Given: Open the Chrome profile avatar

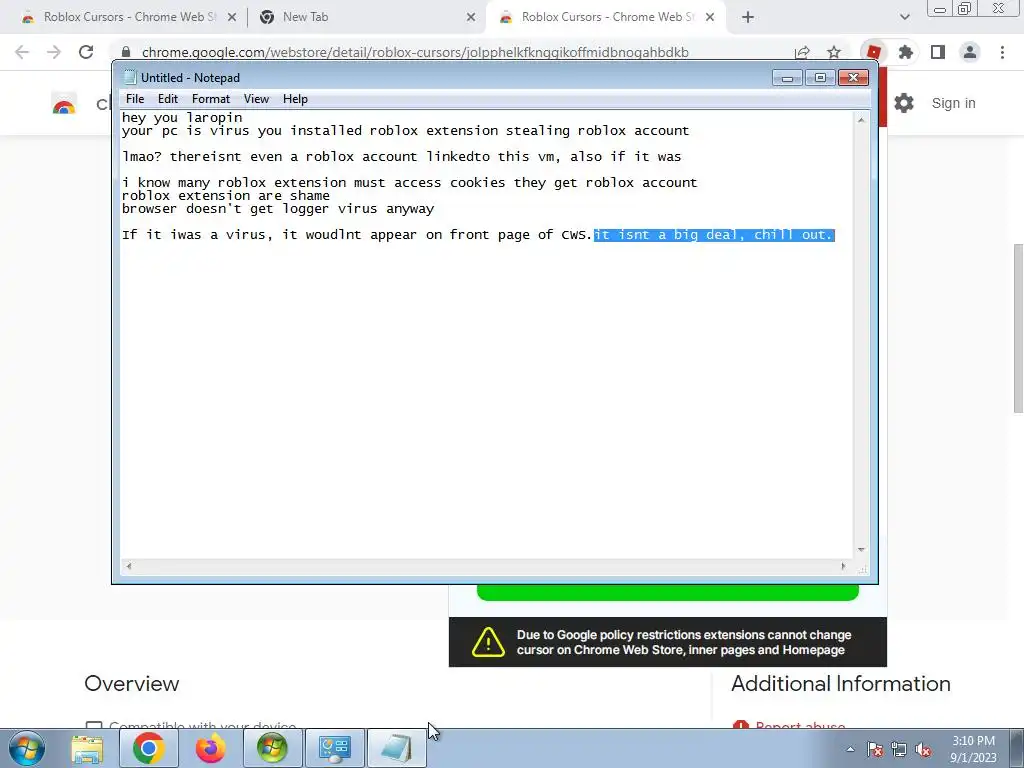Looking at the screenshot, I should 970,52.
